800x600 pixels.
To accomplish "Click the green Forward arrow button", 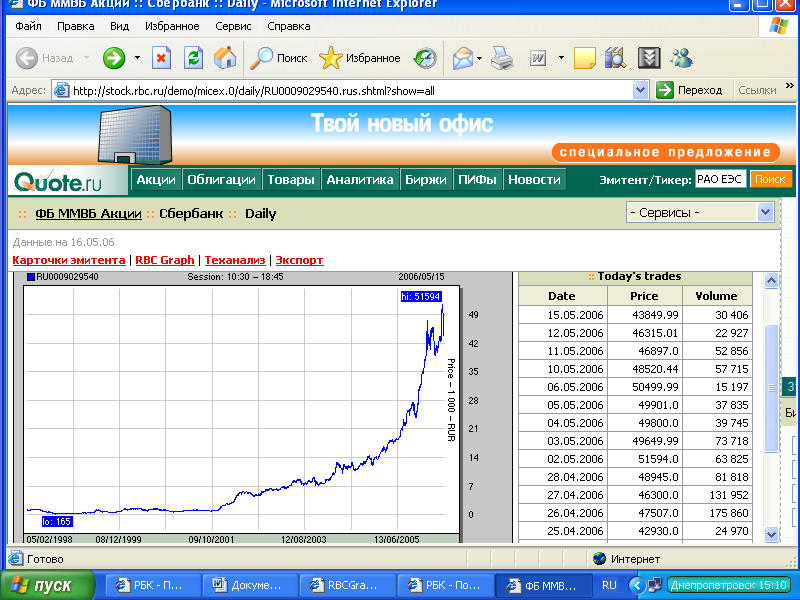I will [x=114, y=58].
